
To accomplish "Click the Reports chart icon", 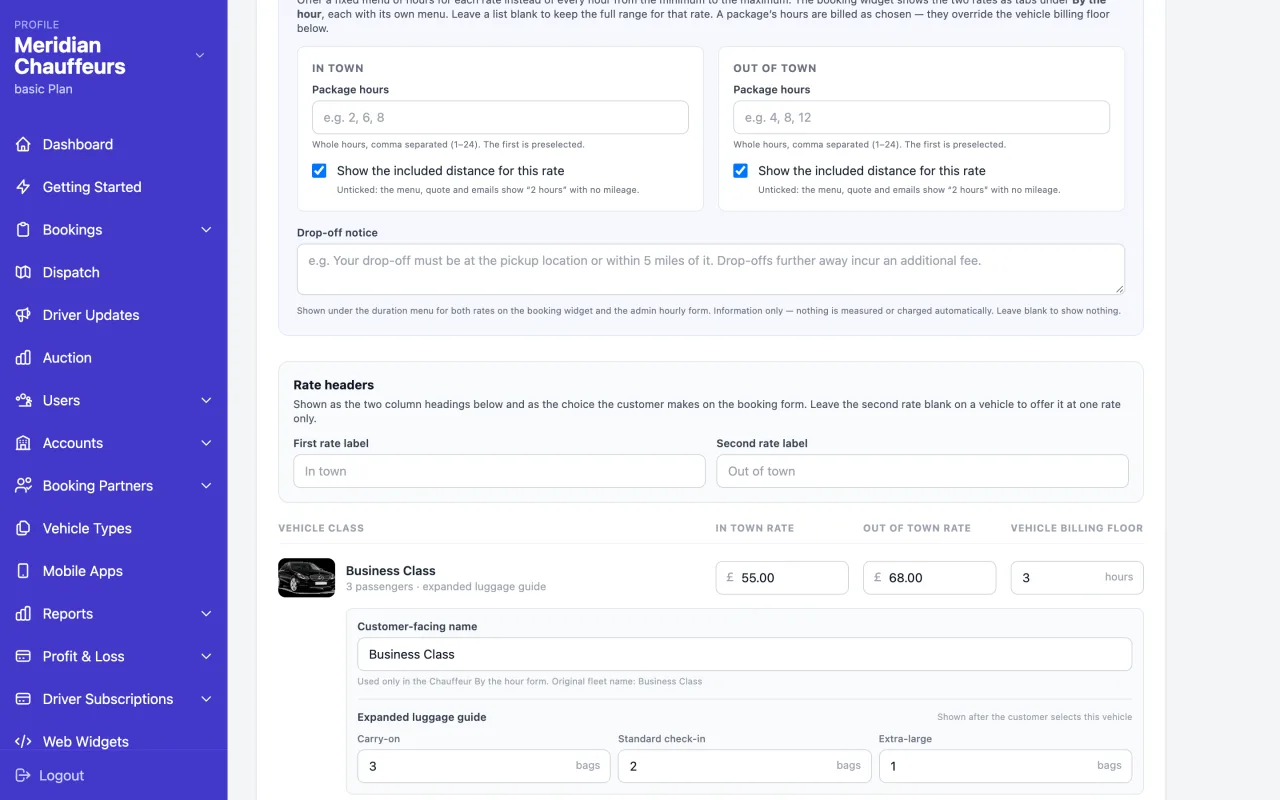I will 23,614.
